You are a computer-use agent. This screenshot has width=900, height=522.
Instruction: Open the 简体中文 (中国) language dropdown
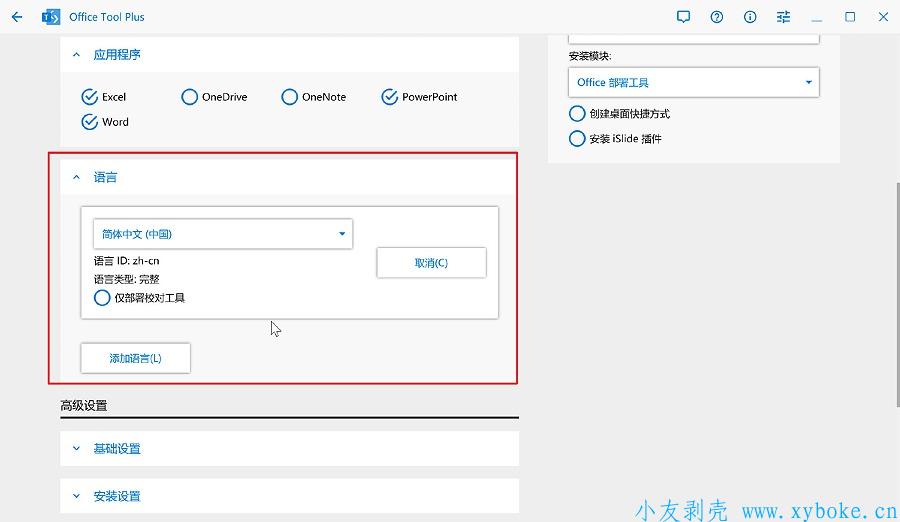[x=222, y=234]
